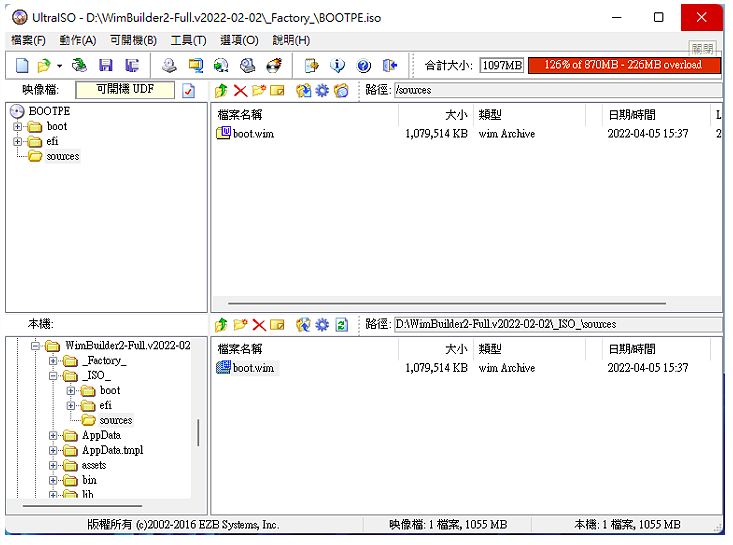Screen dimensions: 733x545
Task: Refresh the local file list
Action: pos(342,325)
